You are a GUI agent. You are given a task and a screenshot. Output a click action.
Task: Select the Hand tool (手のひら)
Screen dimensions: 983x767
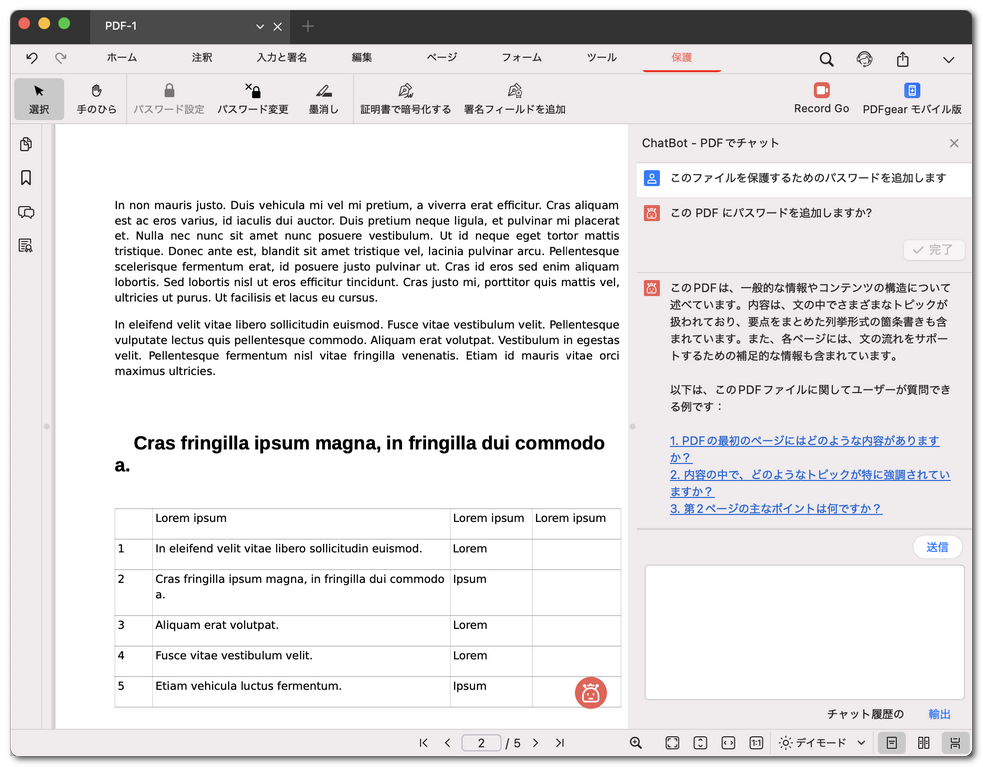(x=96, y=99)
